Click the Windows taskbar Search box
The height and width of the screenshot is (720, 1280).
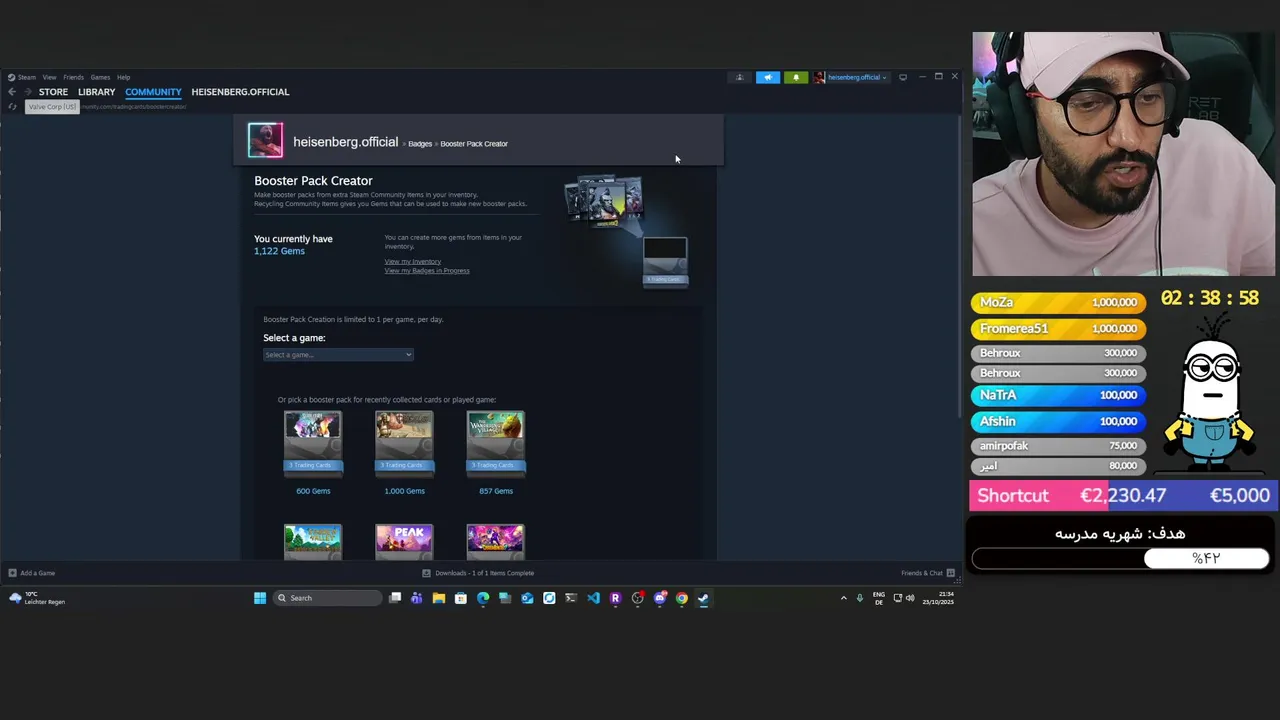tap(329, 598)
